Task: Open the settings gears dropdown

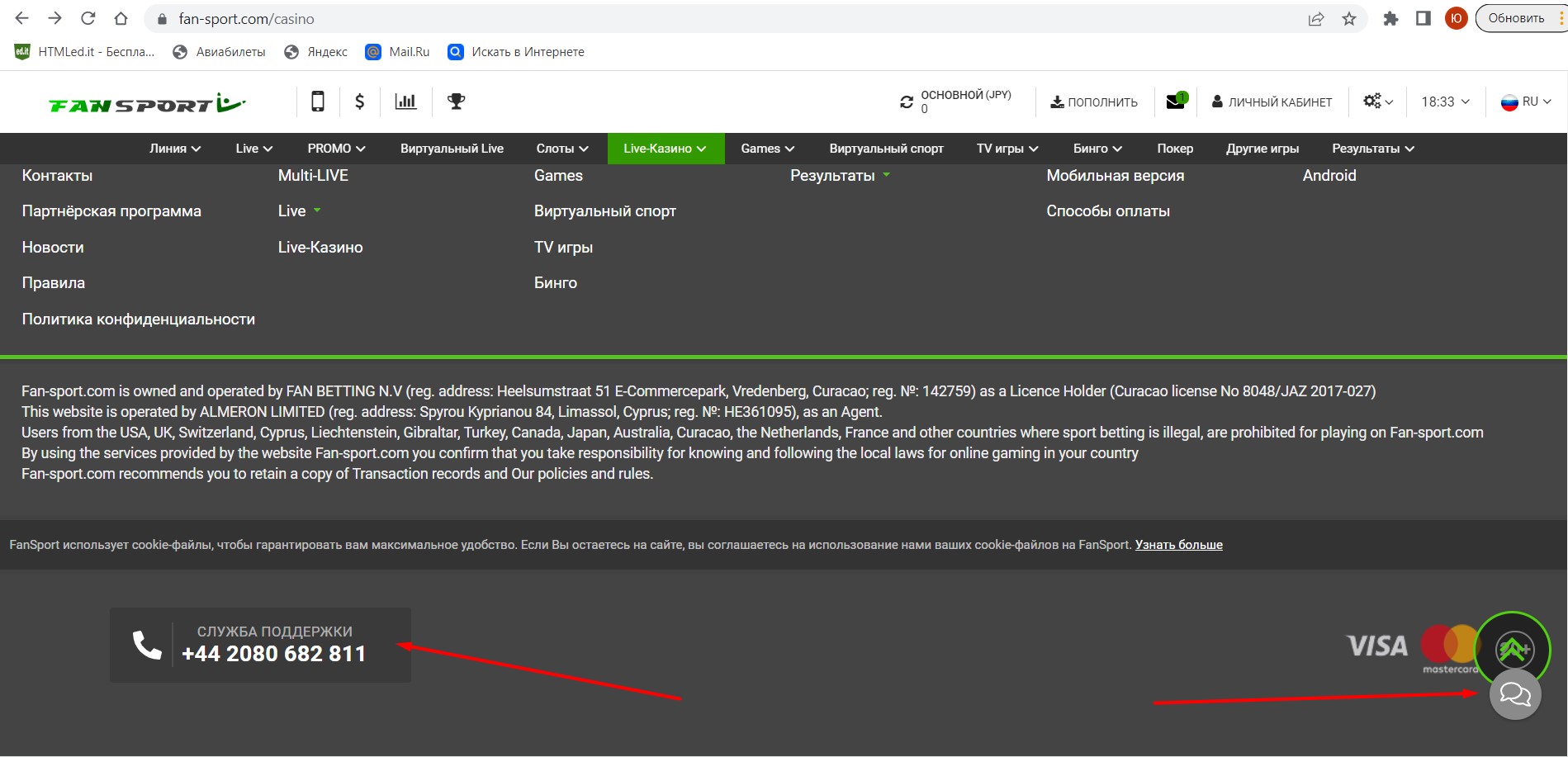Action: tap(1377, 102)
